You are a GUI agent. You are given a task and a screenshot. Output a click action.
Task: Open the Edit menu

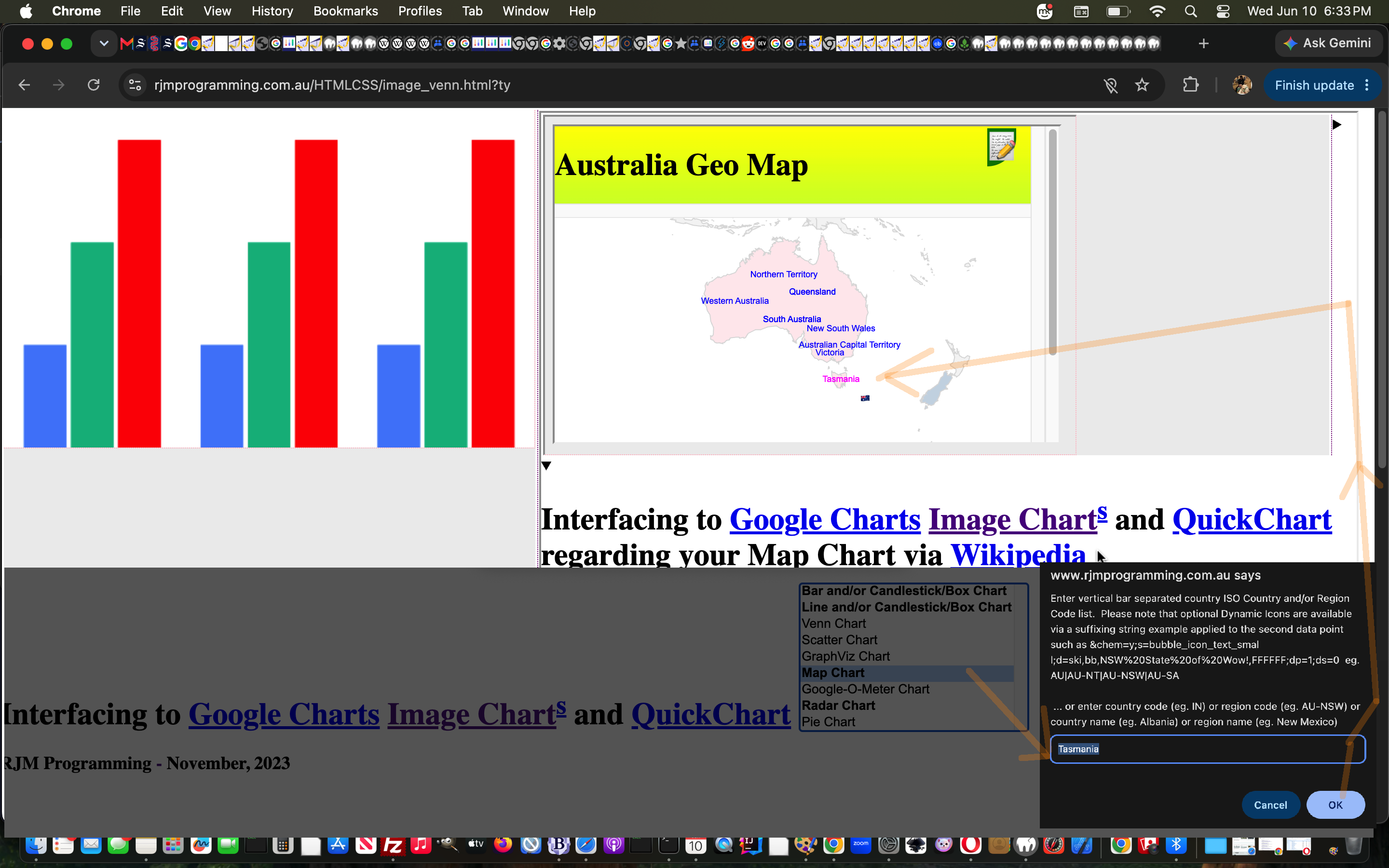[x=172, y=12]
